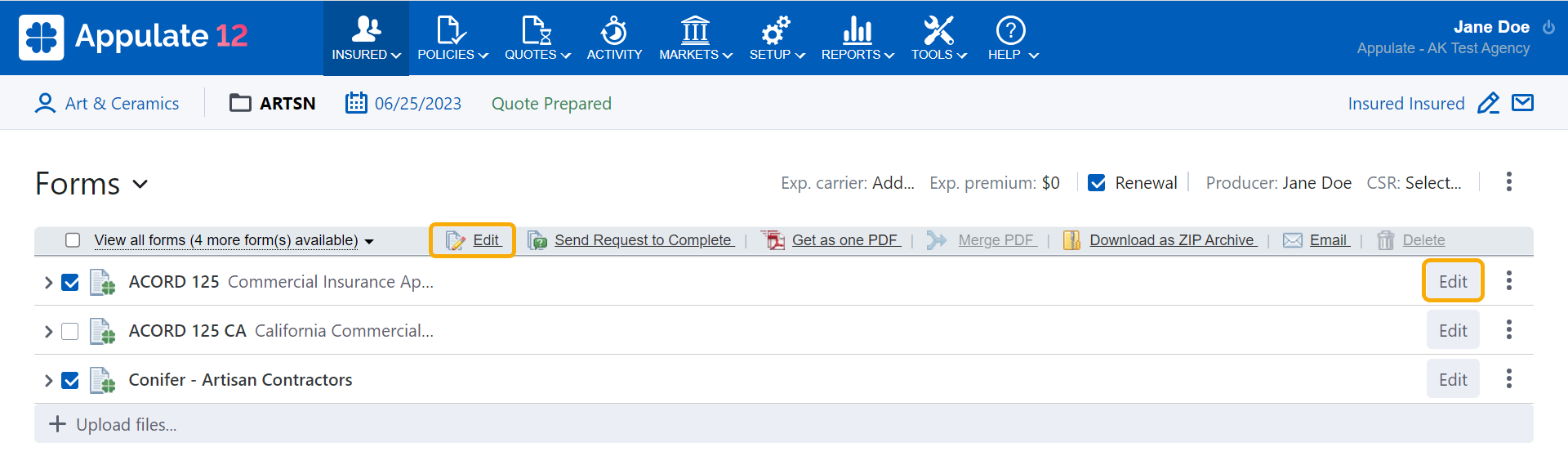Open View all forms dropdown
Viewport: 1568px width, 465px height.
point(234,240)
